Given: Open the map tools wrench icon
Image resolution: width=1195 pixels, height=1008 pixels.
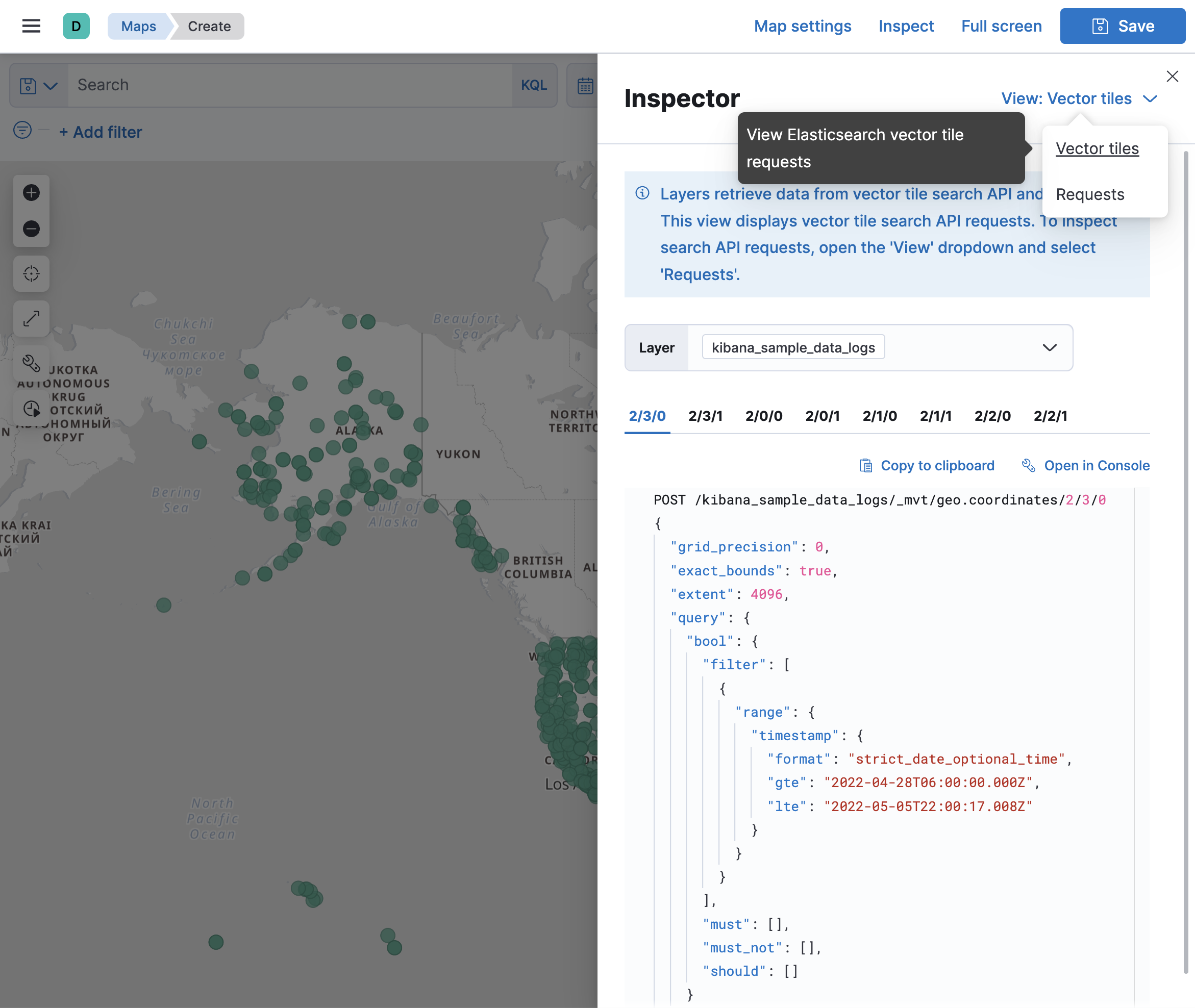Looking at the screenshot, I should (32, 363).
